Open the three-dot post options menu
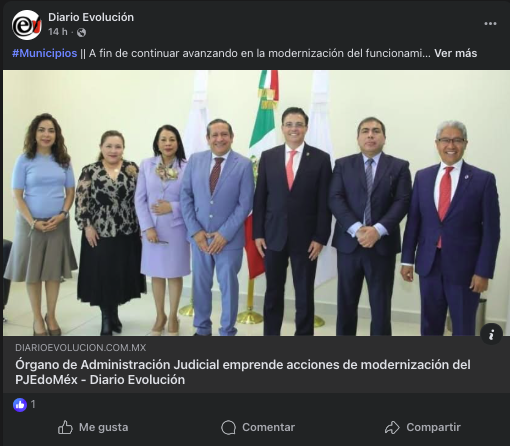510x446 pixels. pos(490,24)
